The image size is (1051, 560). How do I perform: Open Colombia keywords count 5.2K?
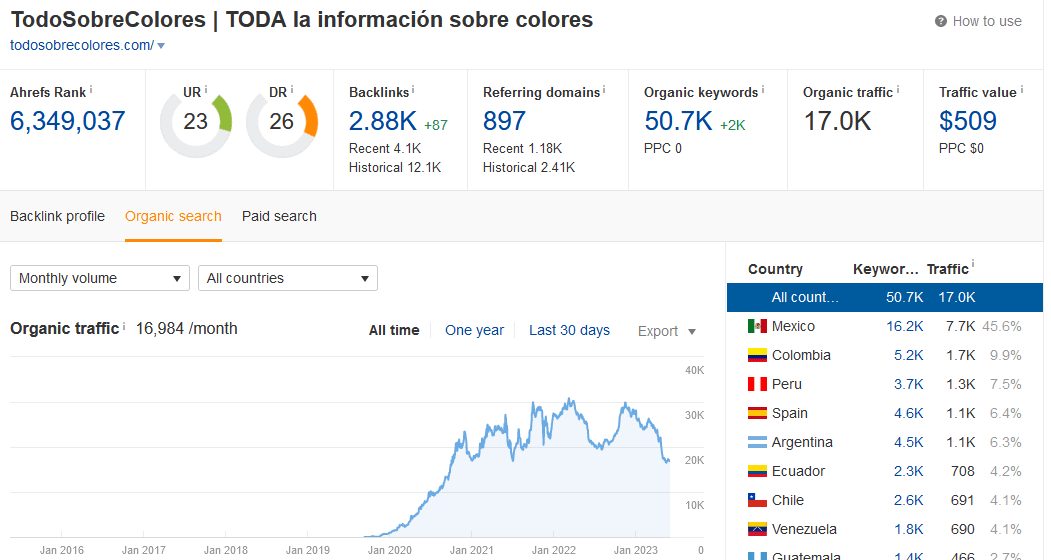908,355
